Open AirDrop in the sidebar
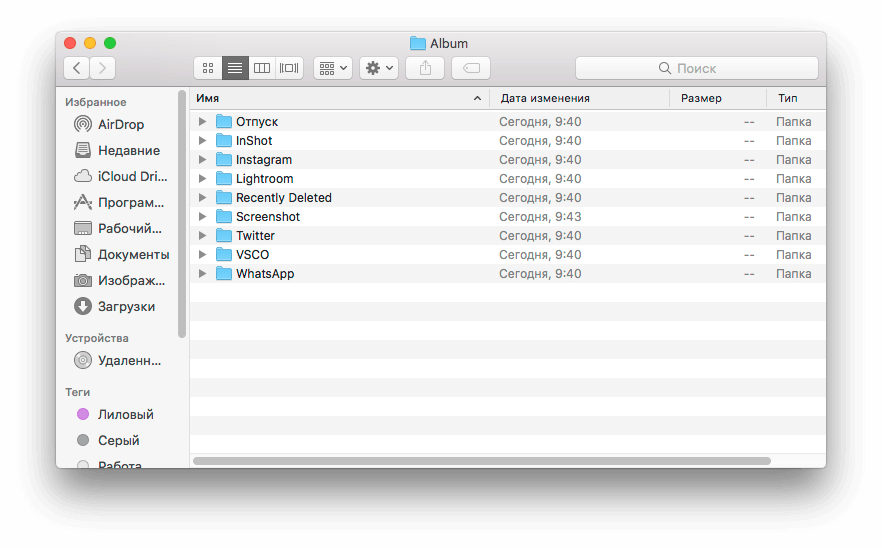Viewport: 882px width, 548px height. pos(121,124)
